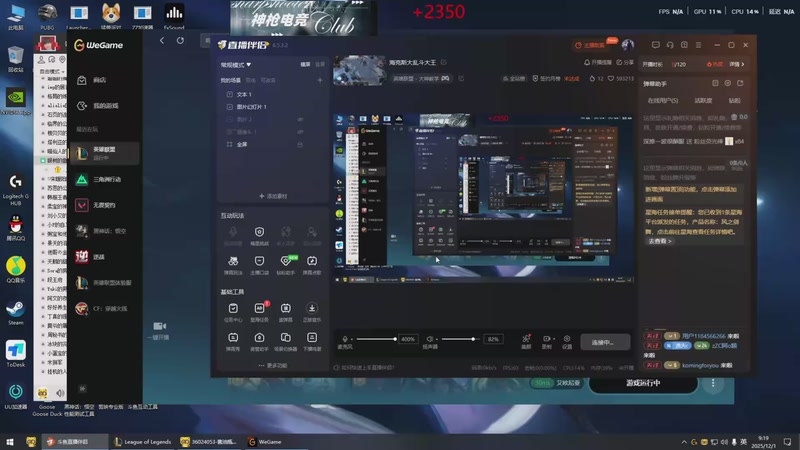The image size is (800, 450).
Task: Adjust 麦克风 volume slider
Action: pos(376,339)
